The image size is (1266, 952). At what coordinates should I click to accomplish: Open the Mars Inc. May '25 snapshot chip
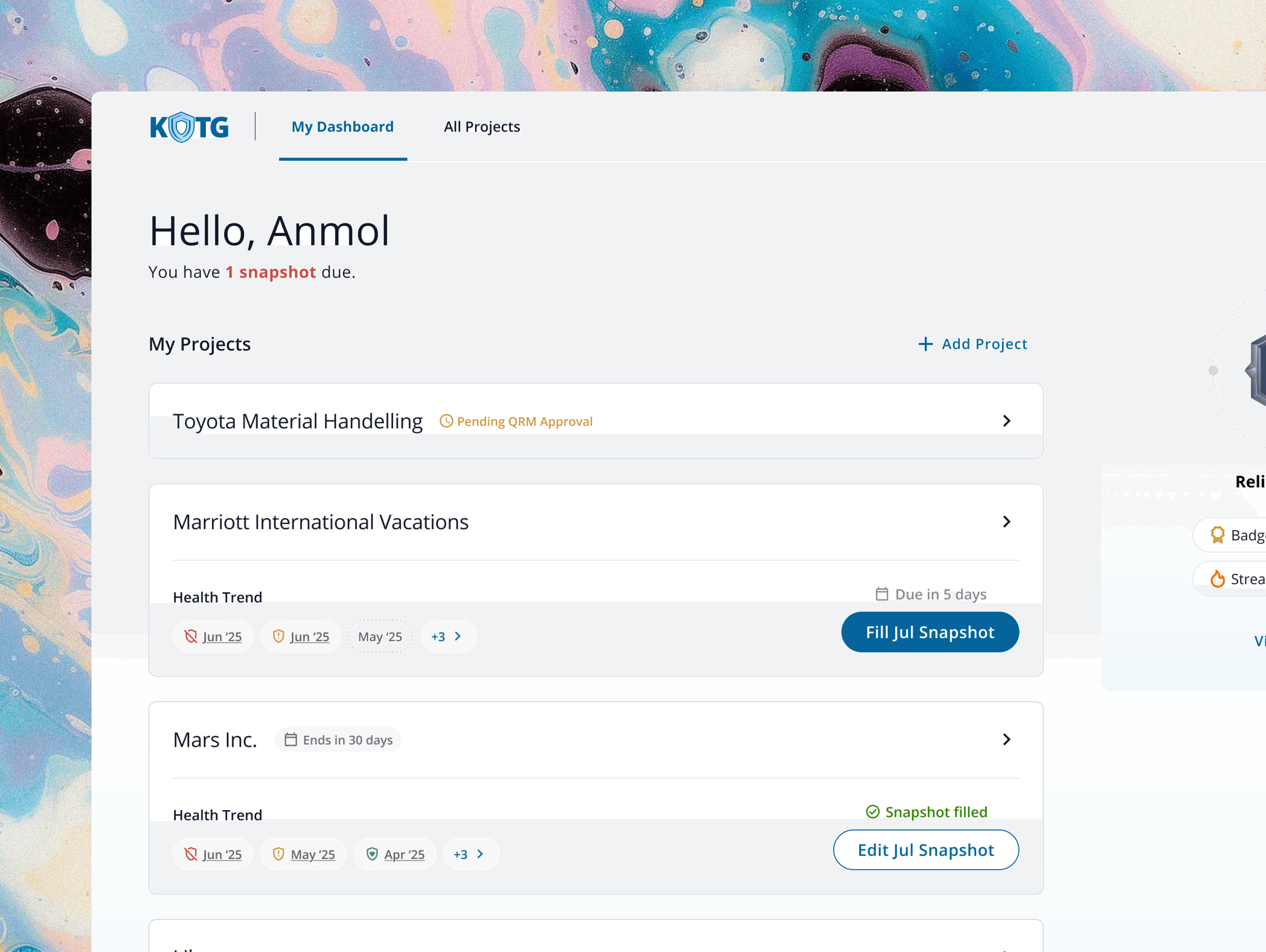(304, 854)
